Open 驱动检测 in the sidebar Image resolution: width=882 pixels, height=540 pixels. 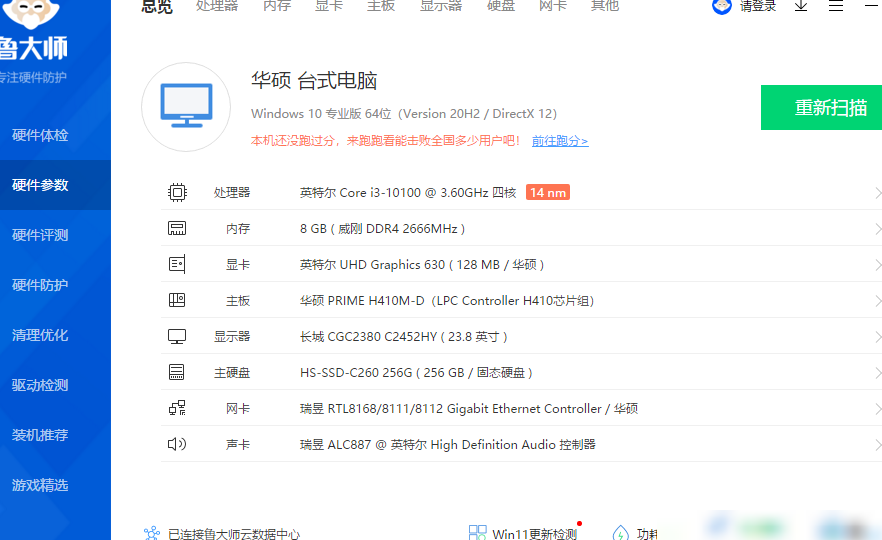click(x=55, y=385)
